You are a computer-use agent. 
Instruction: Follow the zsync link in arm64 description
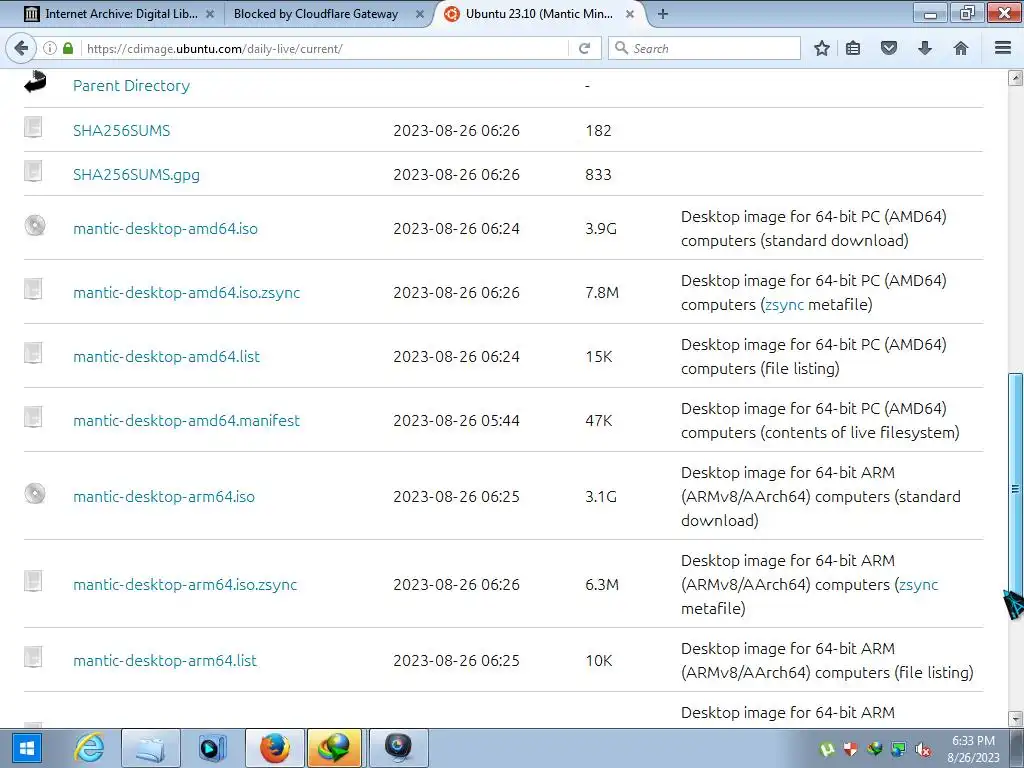(x=918, y=584)
